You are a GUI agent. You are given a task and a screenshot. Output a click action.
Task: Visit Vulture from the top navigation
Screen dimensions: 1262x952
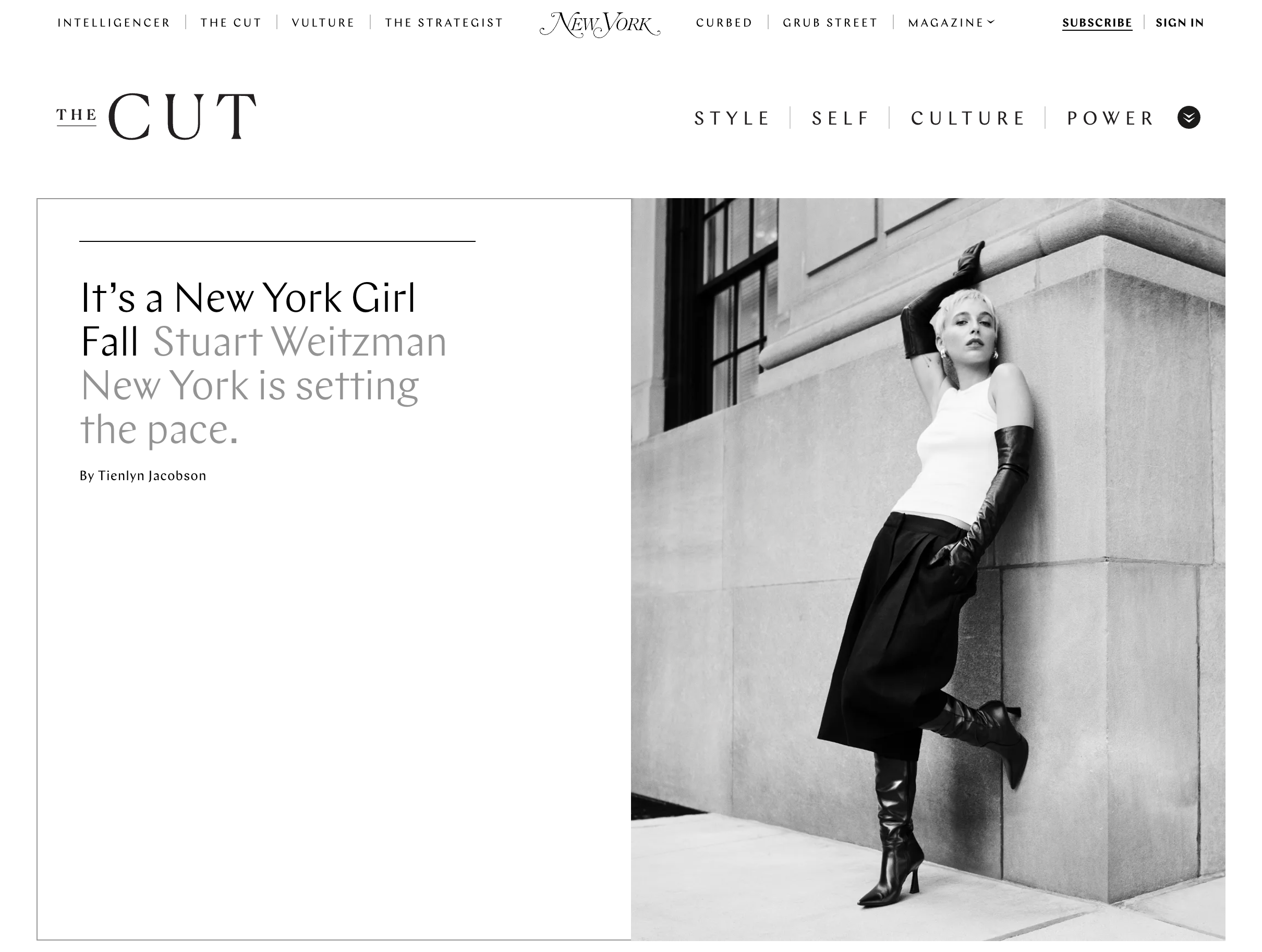pyautogui.click(x=323, y=23)
